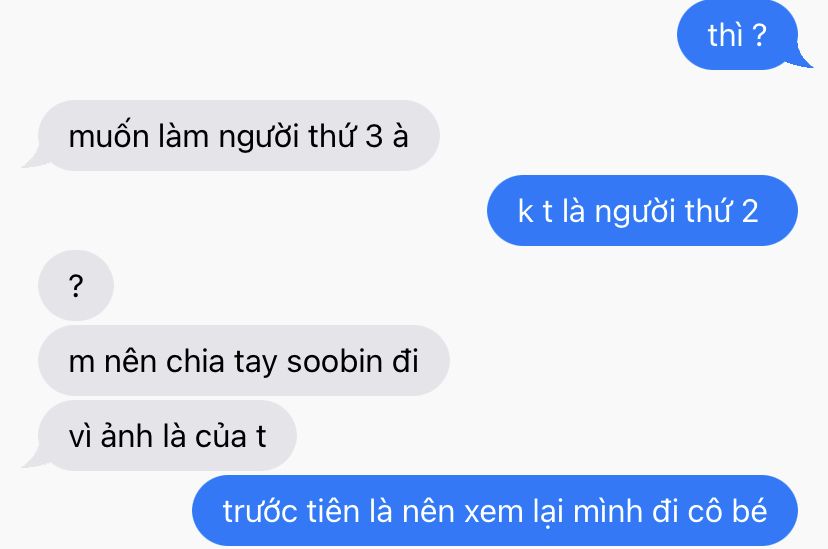Click the number 2 in the blue message
Image resolution: width=828 pixels, height=549 pixels.
click(x=750, y=211)
